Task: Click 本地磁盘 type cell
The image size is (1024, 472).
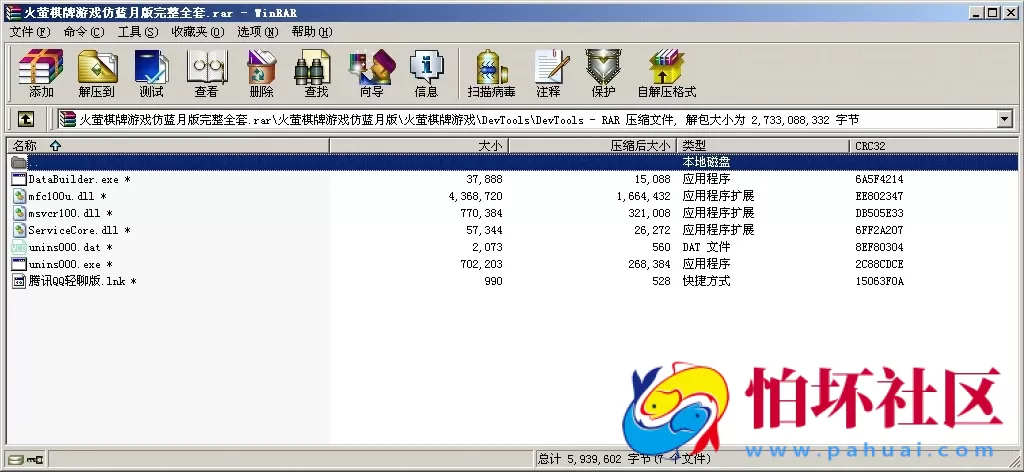Action: coord(706,162)
